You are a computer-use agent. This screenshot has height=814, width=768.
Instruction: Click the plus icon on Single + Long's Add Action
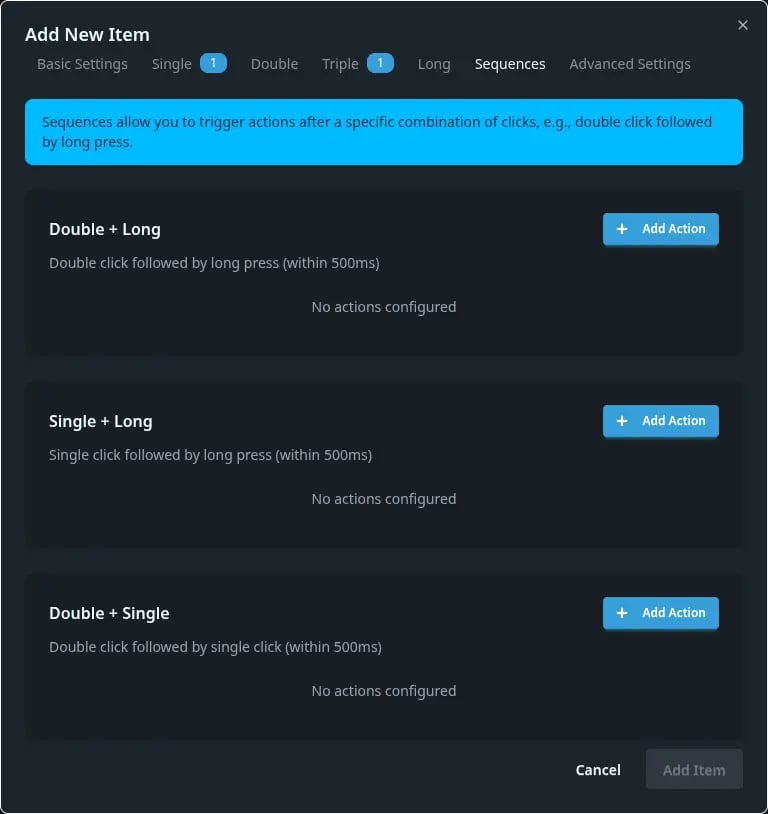pyautogui.click(x=621, y=421)
